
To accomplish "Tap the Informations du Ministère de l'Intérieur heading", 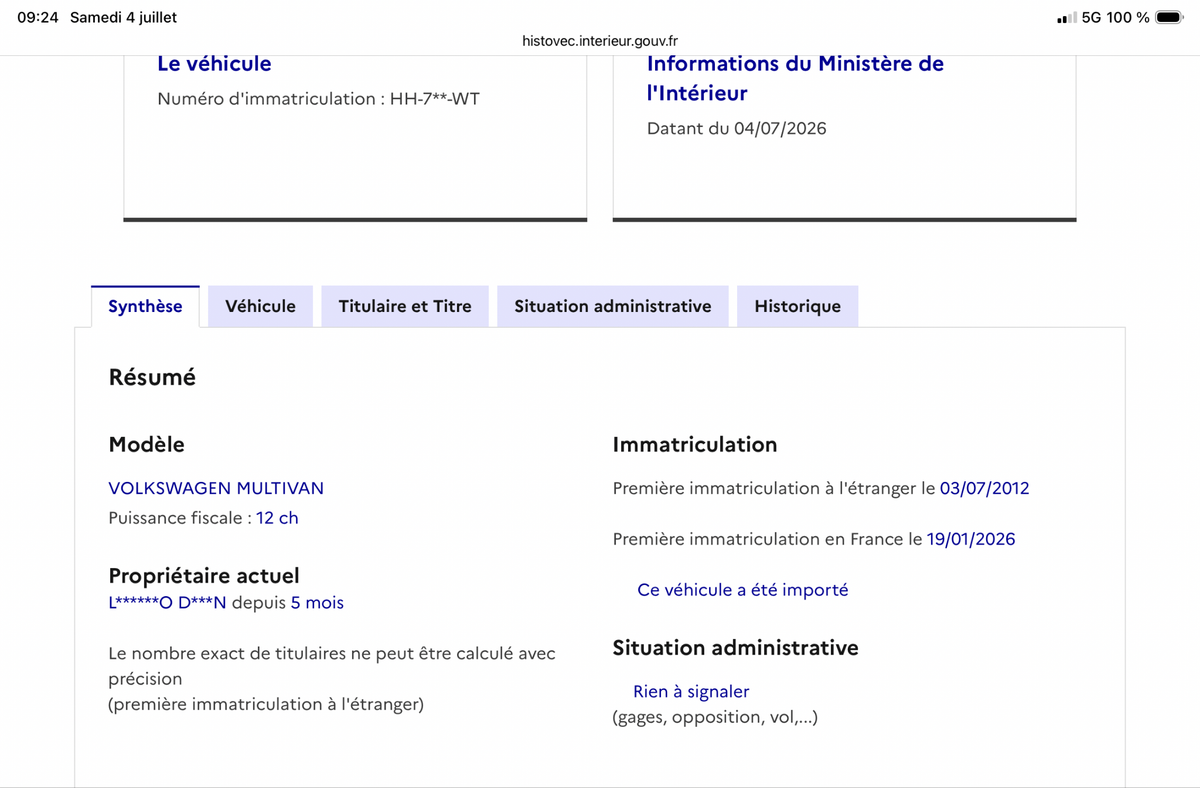I will 795,78.
